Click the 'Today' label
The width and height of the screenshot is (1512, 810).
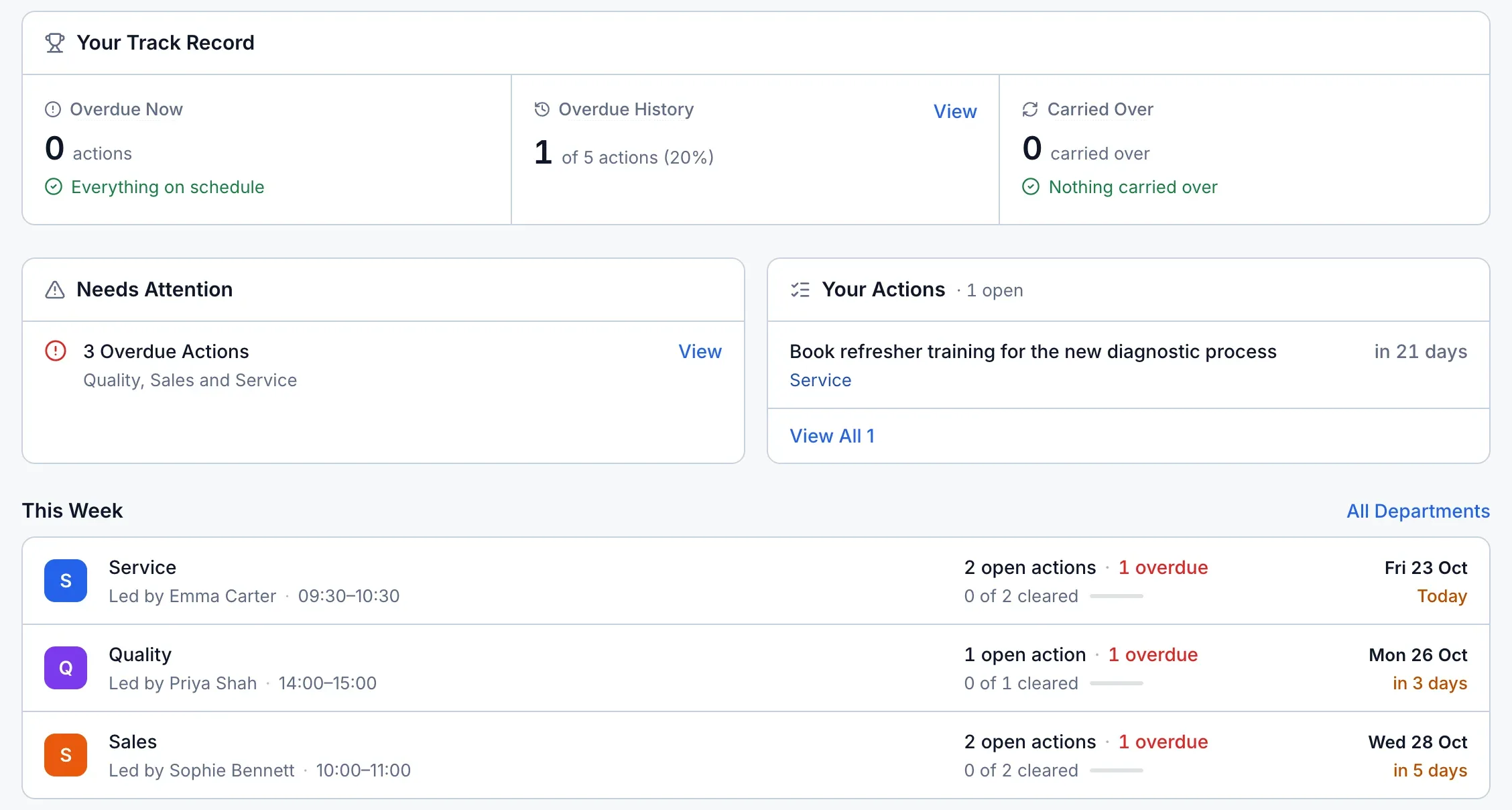tap(1442, 596)
